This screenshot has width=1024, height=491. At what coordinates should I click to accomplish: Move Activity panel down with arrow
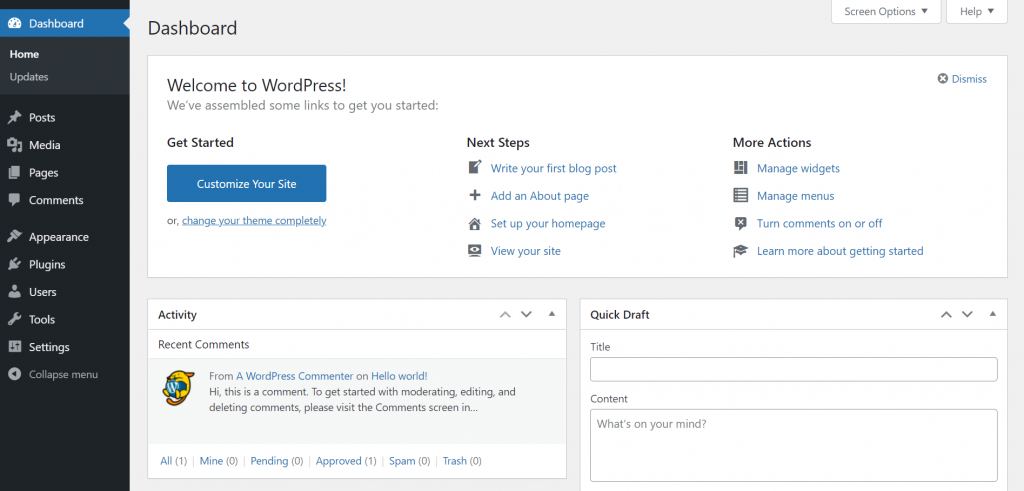(526, 314)
